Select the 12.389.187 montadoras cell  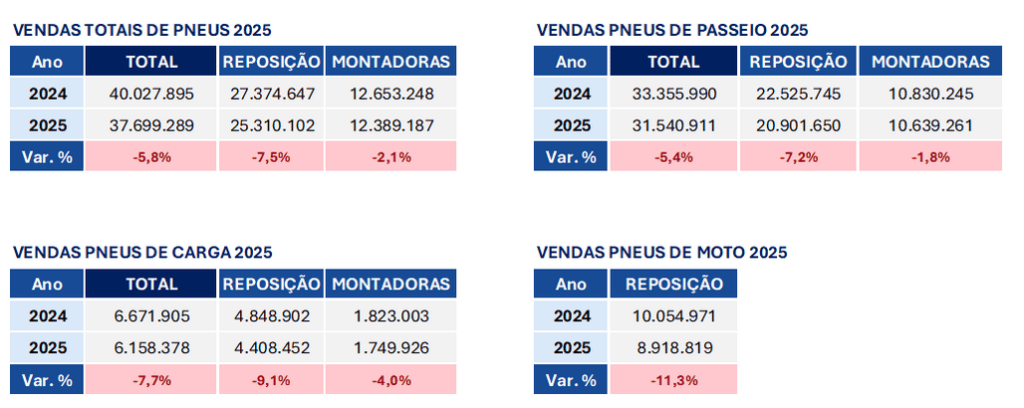click(391, 126)
